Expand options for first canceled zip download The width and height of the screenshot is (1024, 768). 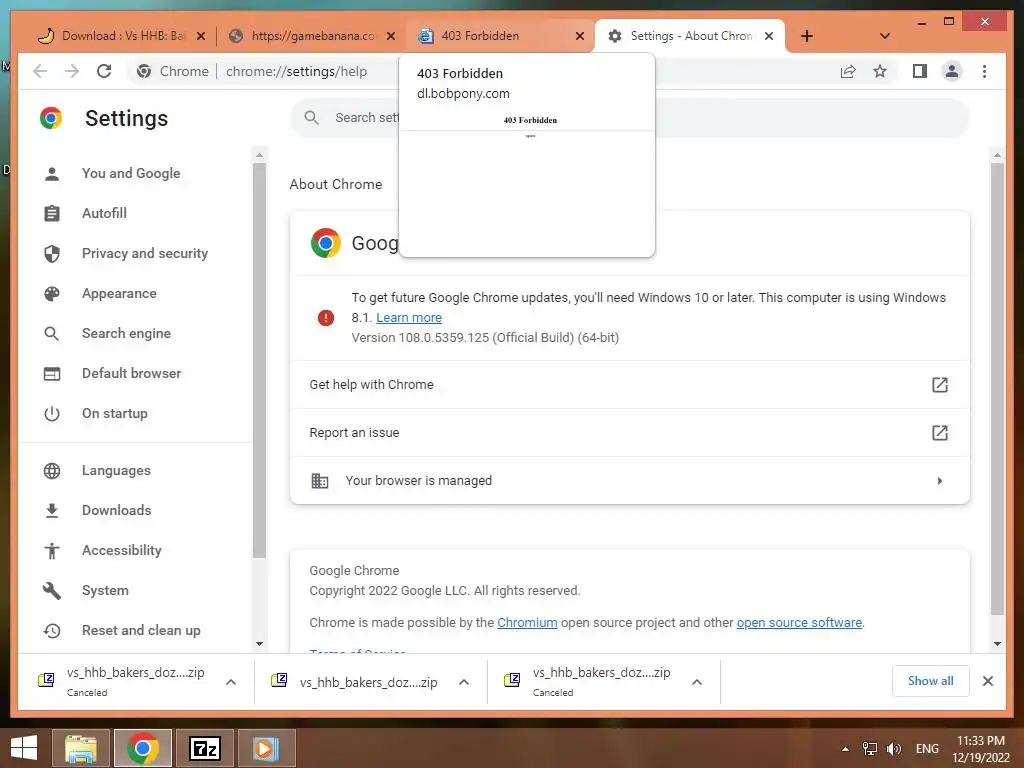(x=231, y=682)
